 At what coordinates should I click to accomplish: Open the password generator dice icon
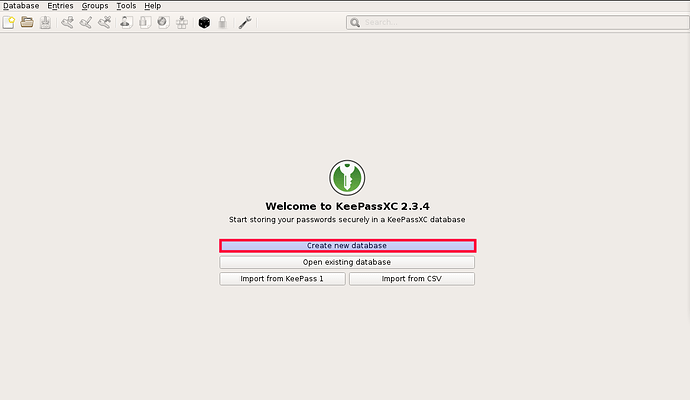(203, 22)
